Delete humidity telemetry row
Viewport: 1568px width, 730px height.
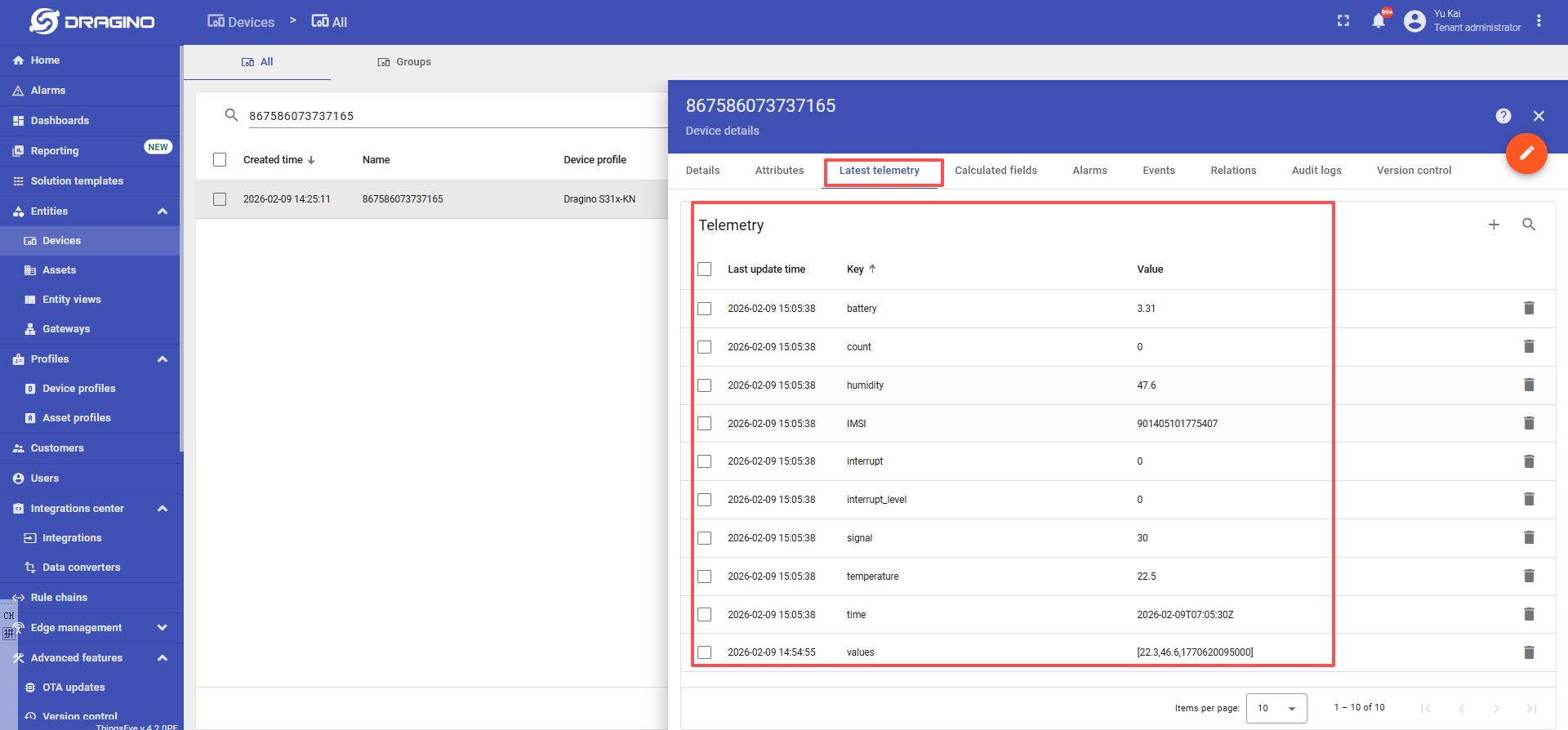click(1529, 385)
